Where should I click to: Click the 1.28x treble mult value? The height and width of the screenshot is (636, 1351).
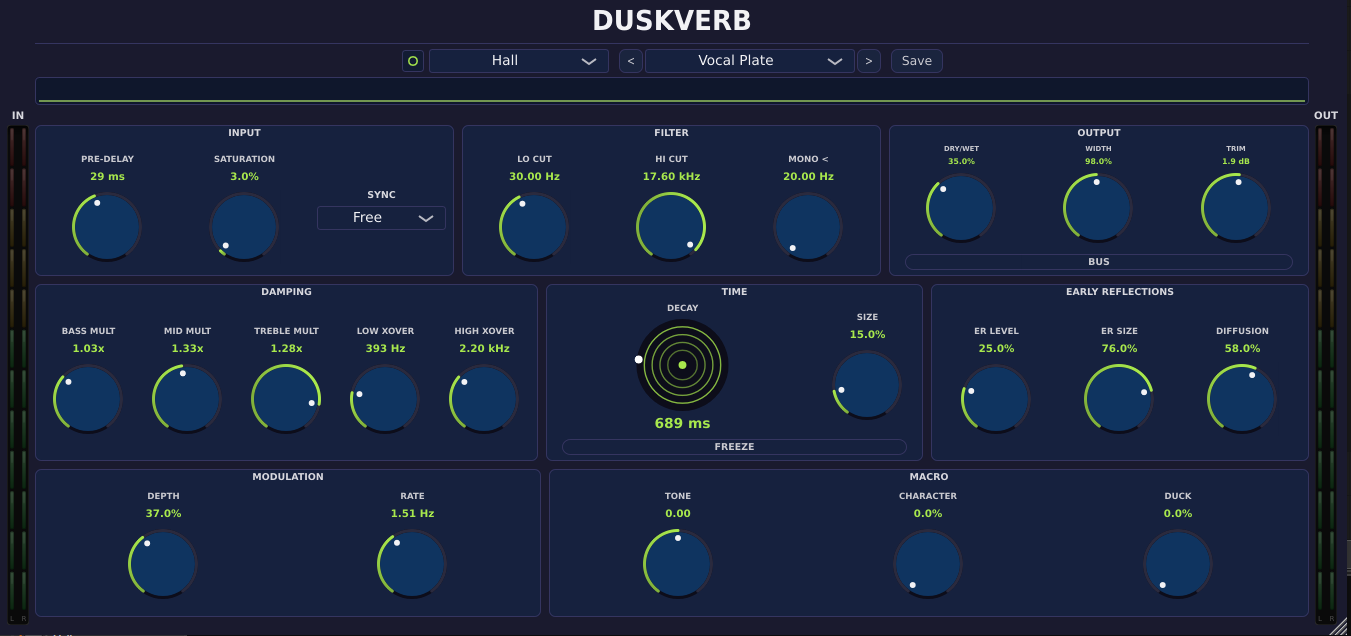click(286, 348)
